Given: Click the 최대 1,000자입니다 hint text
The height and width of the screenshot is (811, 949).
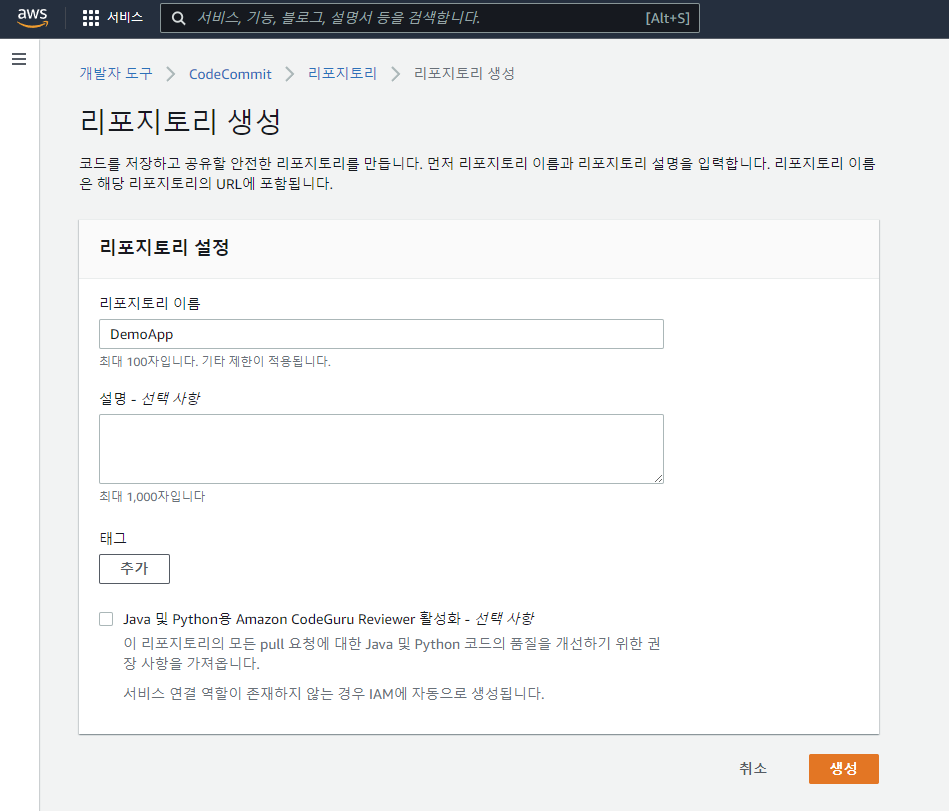Looking at the screenshot, I should [x=152, y=496].
